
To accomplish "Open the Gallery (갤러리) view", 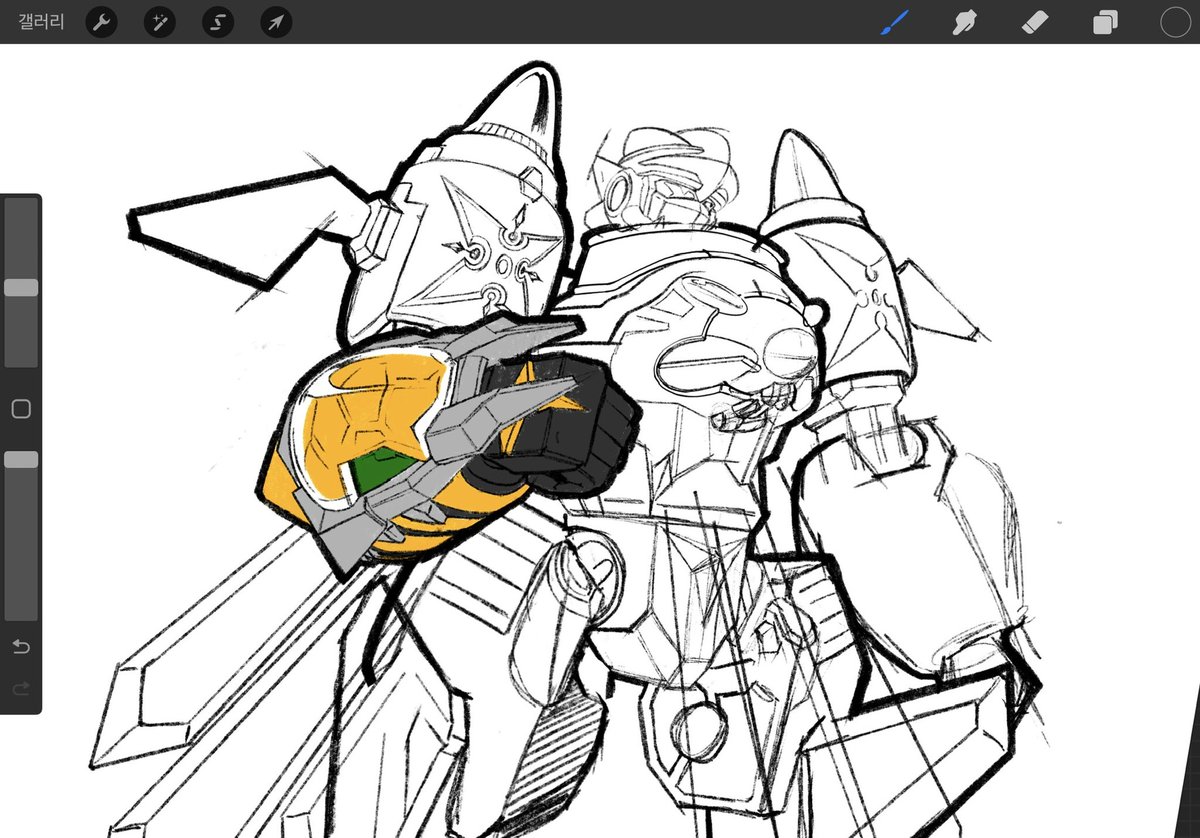I will coord(41,21).
